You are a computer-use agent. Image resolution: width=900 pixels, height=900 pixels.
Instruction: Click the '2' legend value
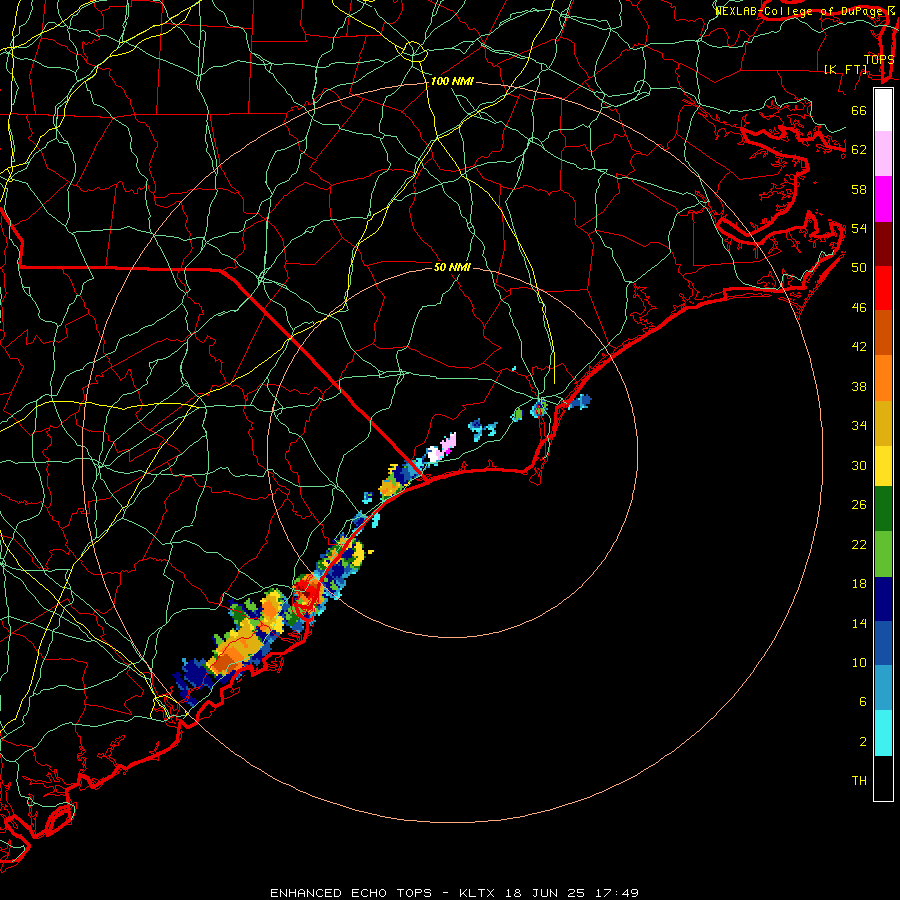pyautogui.click(x=862, y=742)
